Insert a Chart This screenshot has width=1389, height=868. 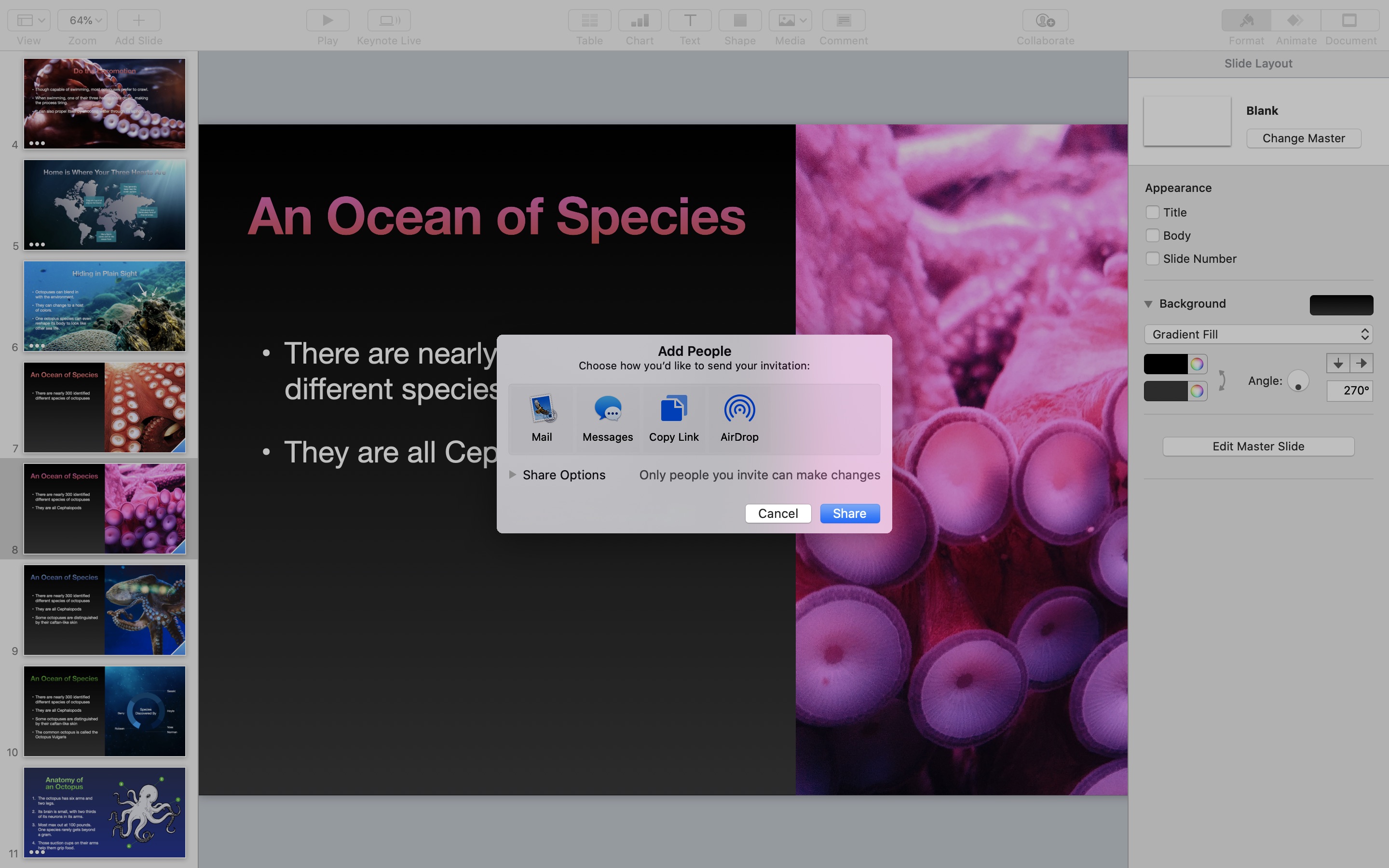tap(640, 21)
